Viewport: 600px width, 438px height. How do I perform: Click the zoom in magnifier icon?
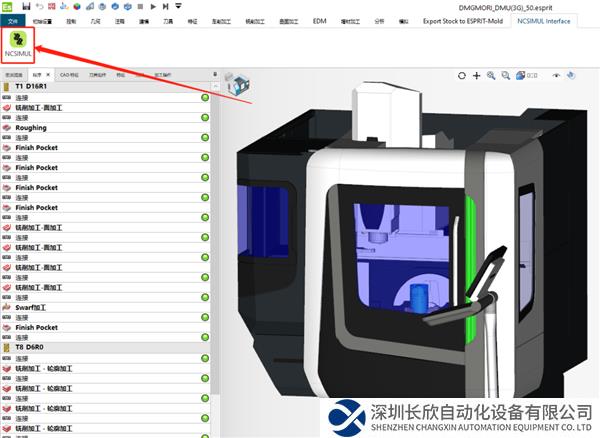(x=491, y=75)
